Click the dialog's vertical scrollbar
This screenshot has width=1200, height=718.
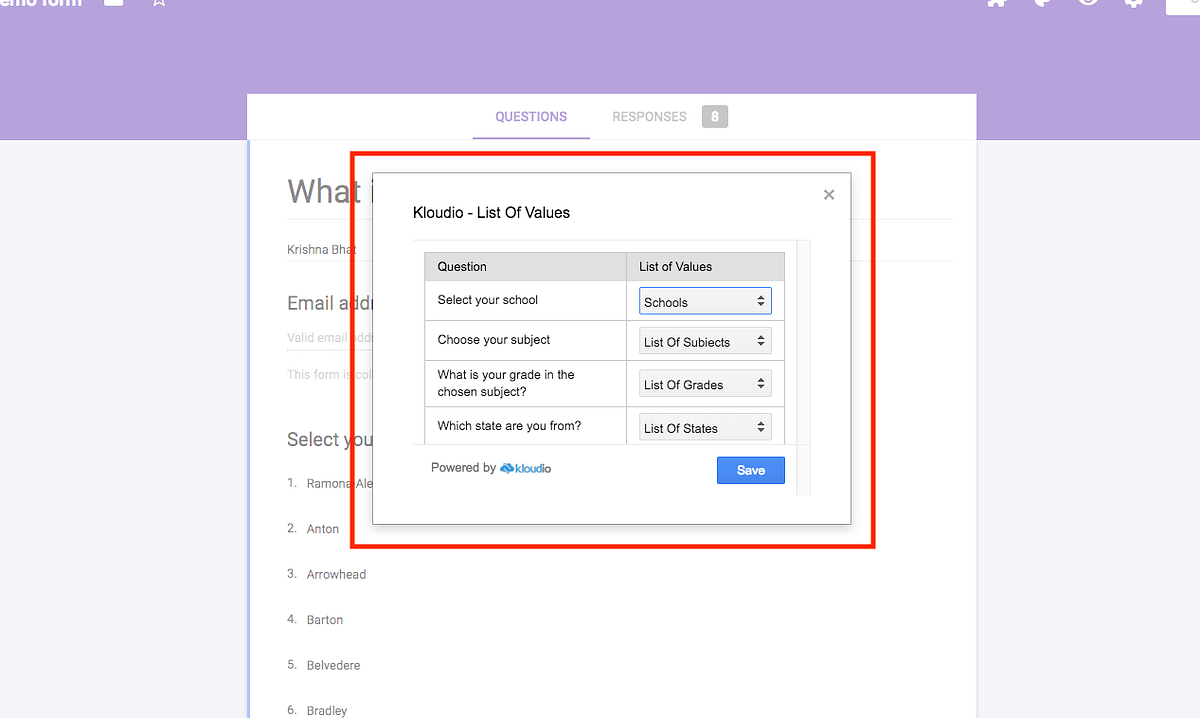803,367
